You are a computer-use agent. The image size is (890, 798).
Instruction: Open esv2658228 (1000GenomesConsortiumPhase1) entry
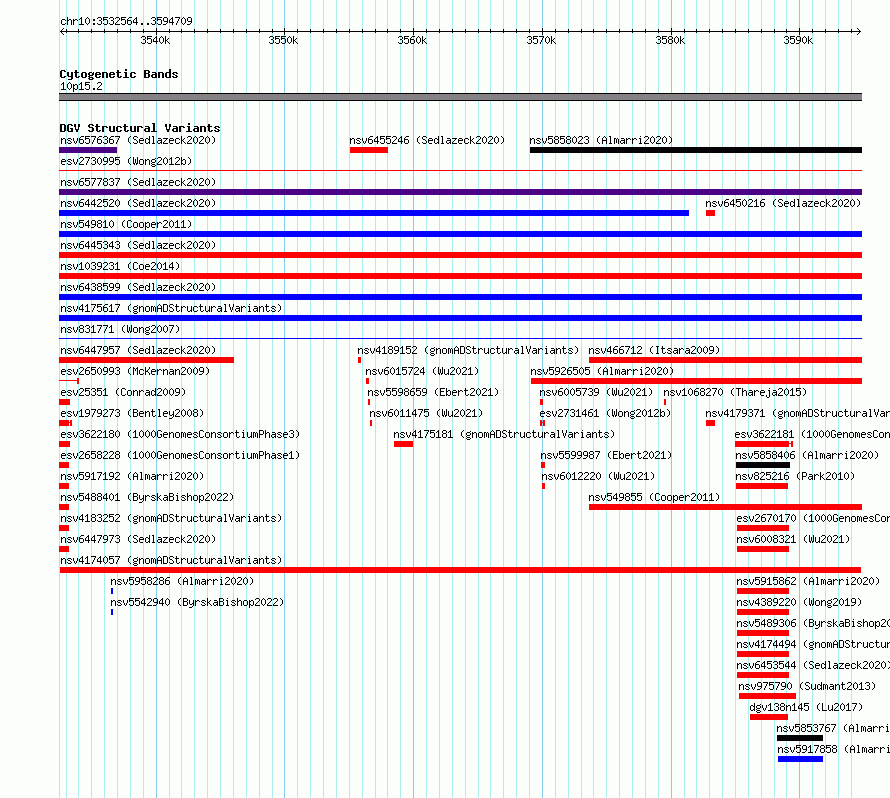coord(180,455)
